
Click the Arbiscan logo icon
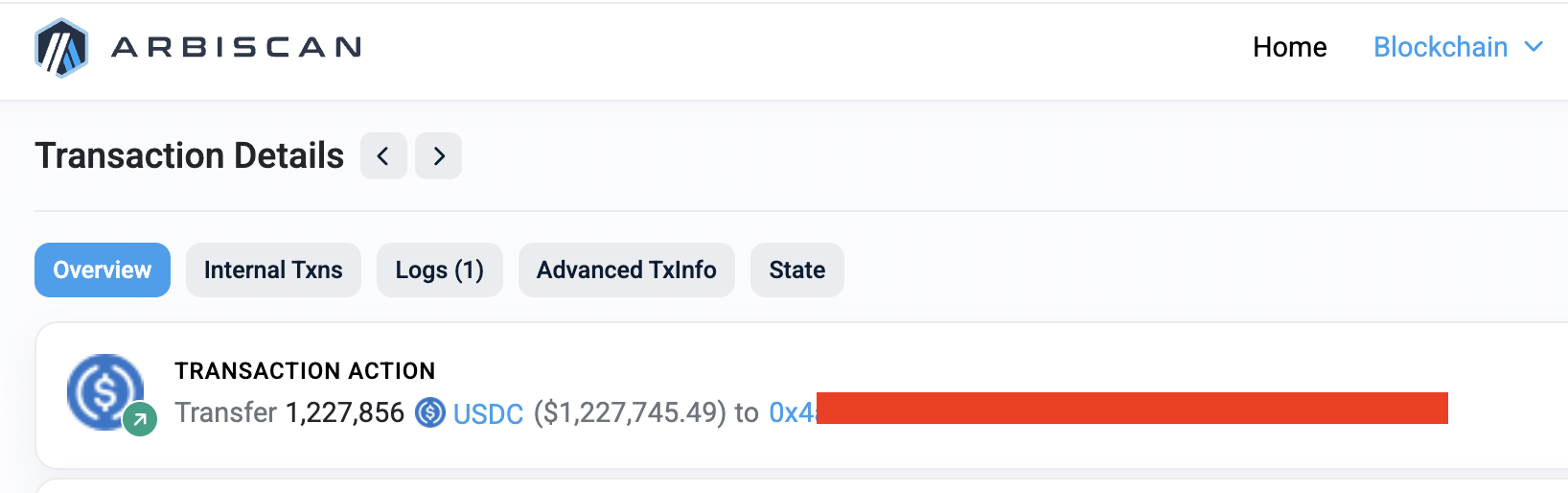61,47
